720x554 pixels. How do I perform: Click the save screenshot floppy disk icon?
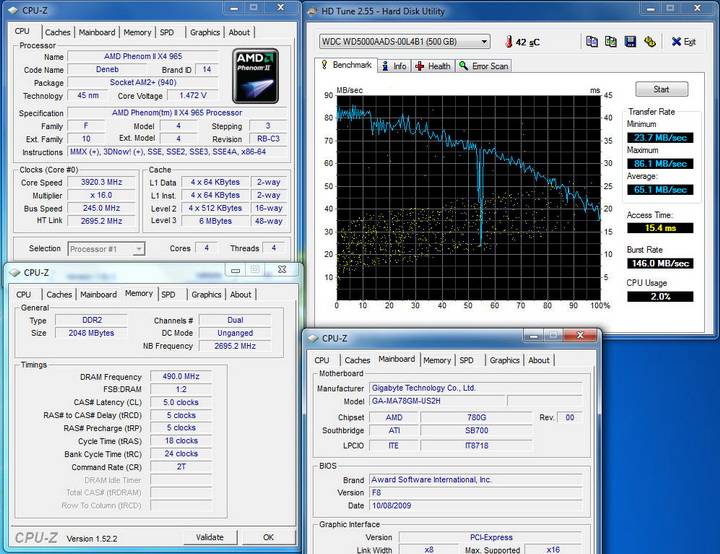[x=630, y=42]
